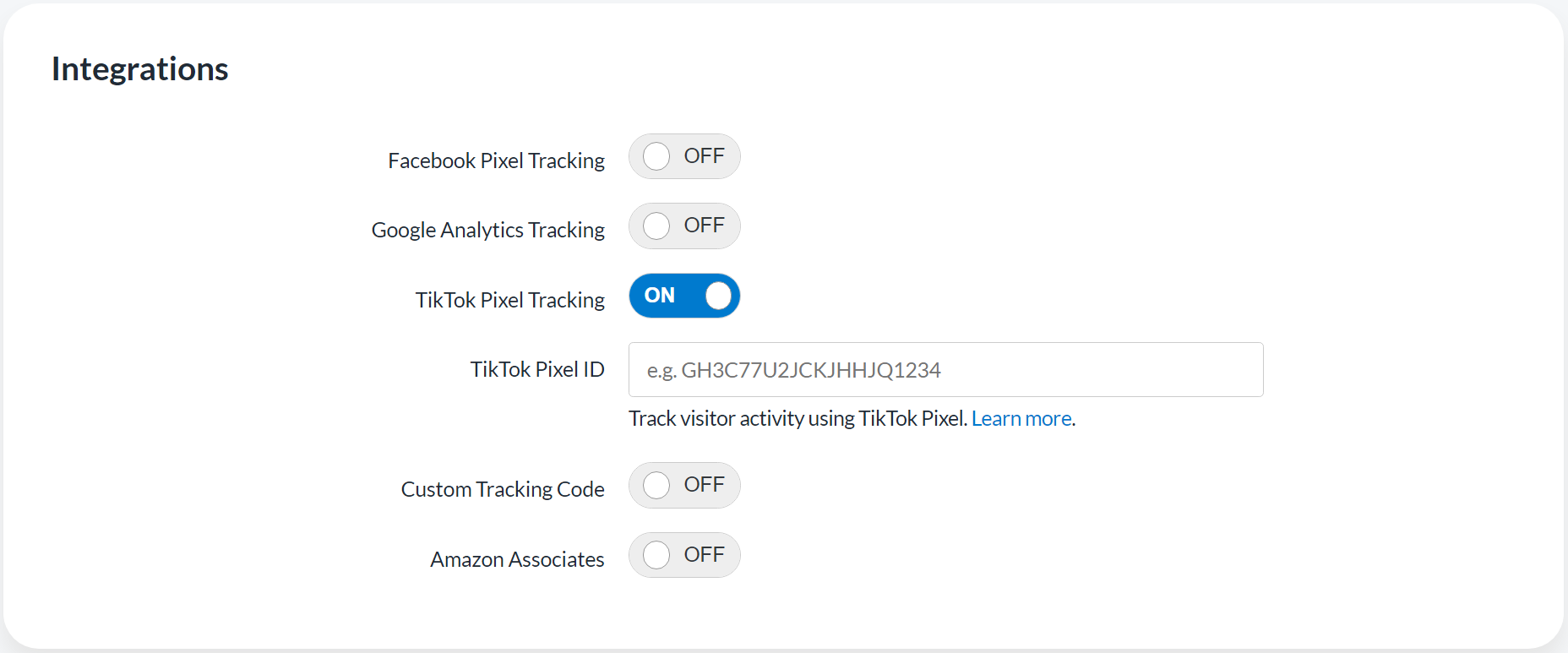Focus the TikTok Pixel ID input field
The image size is (1568, 653).
(x=945, y=370)
